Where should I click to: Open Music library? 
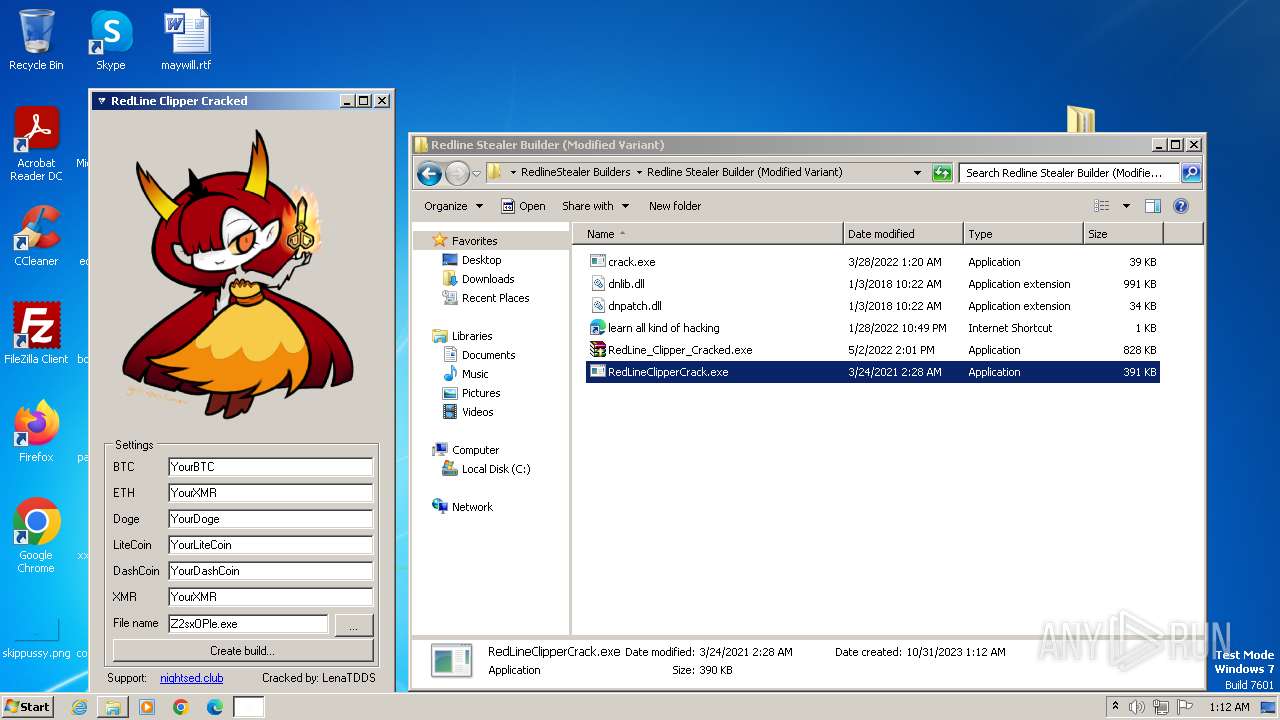[475, 374]
